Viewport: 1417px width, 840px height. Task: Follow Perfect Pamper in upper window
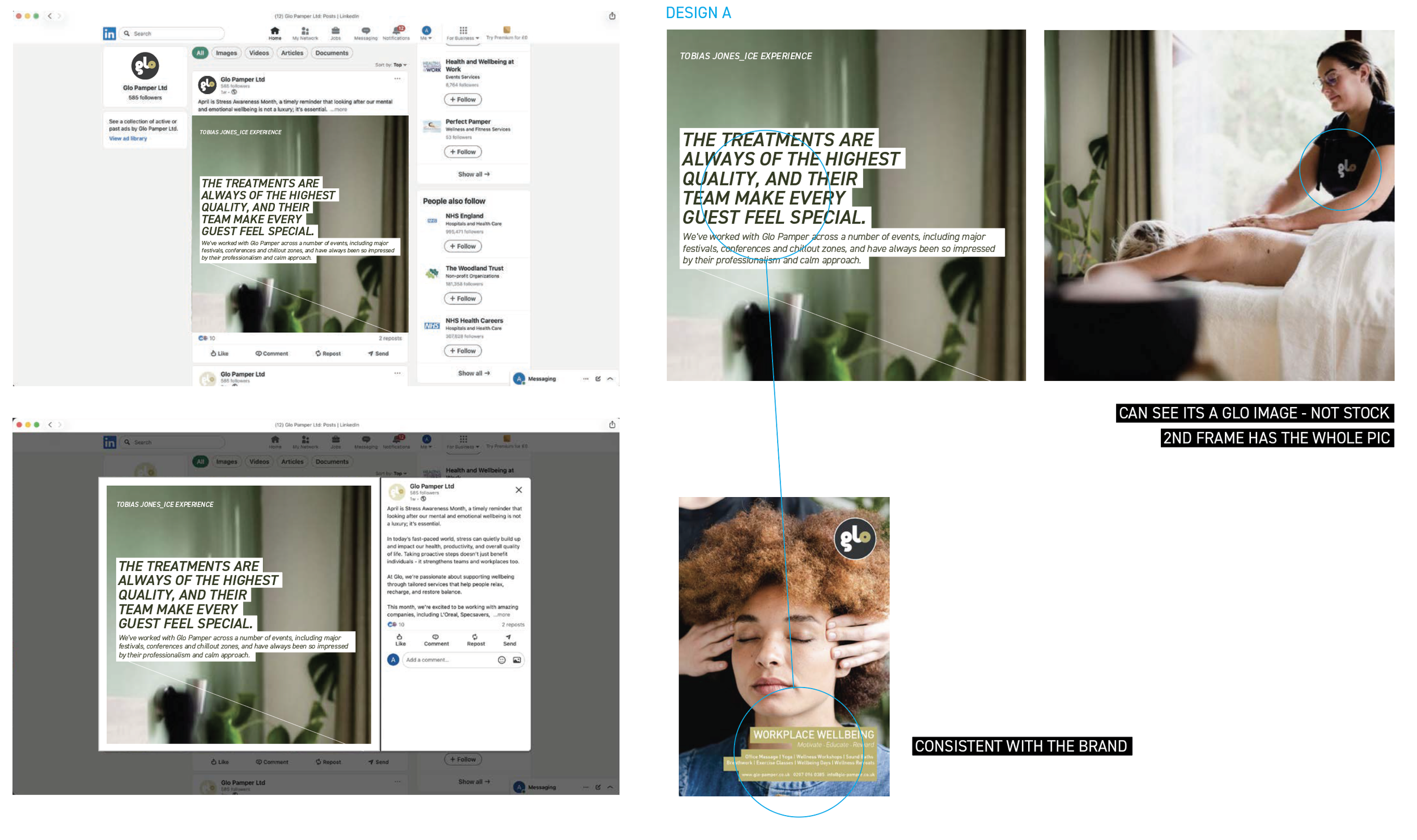point(463,152)
